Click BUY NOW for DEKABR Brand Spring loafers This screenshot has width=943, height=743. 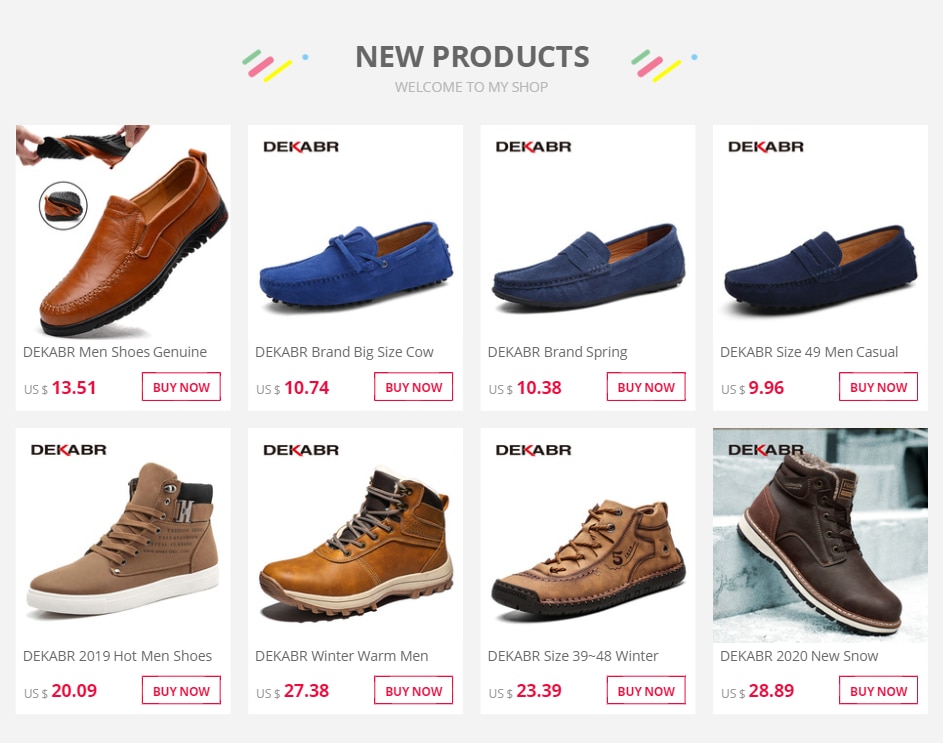pos(646,387)
